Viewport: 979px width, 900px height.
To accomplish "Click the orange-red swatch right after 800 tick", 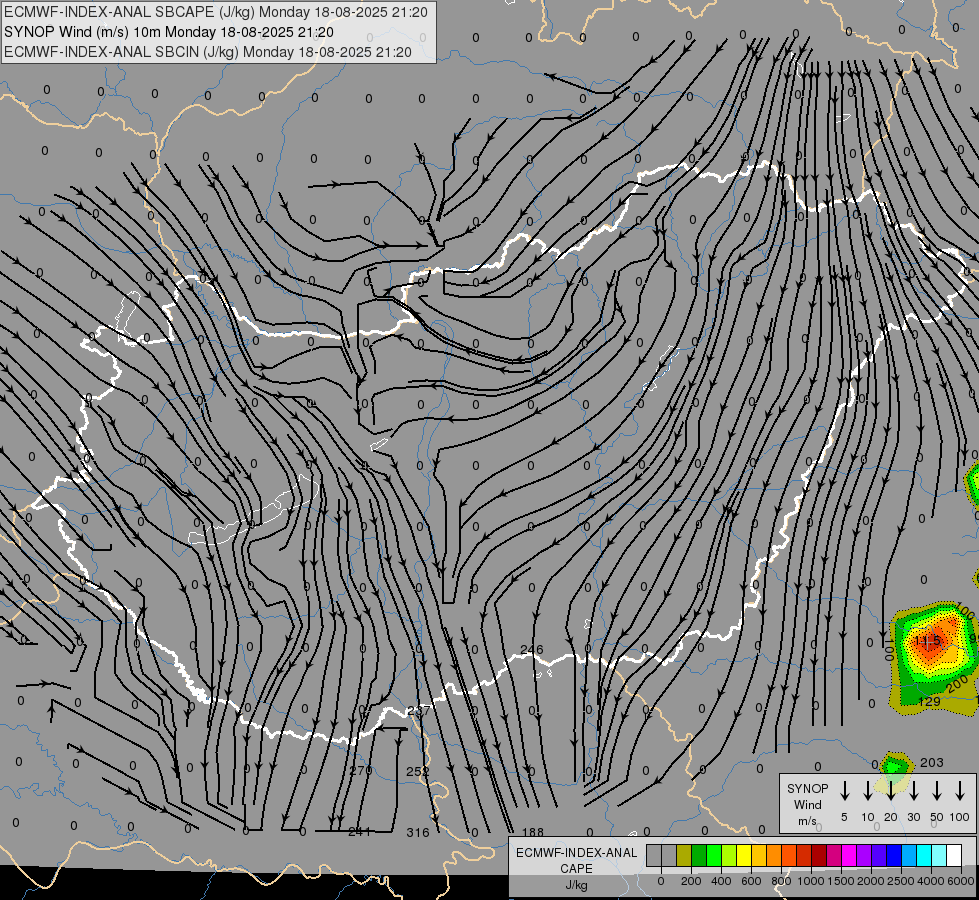I will (789, 855).
